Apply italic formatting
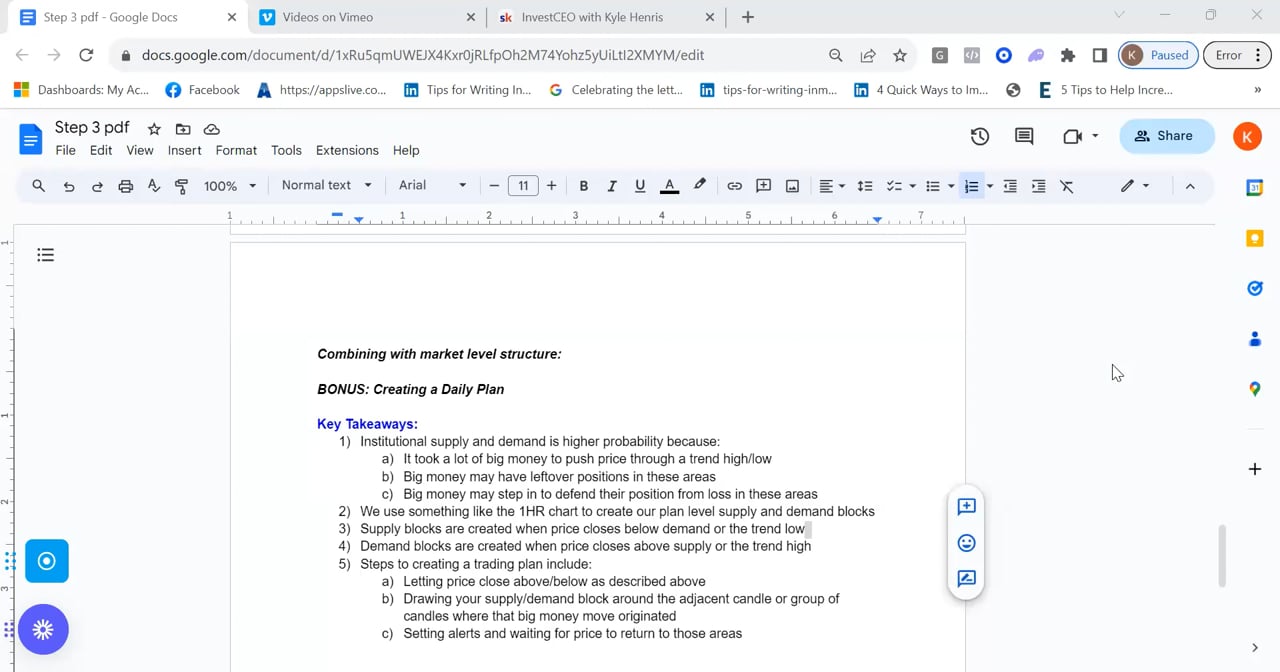The width and height of the screenshot is (1280, 672). [611, 185]
